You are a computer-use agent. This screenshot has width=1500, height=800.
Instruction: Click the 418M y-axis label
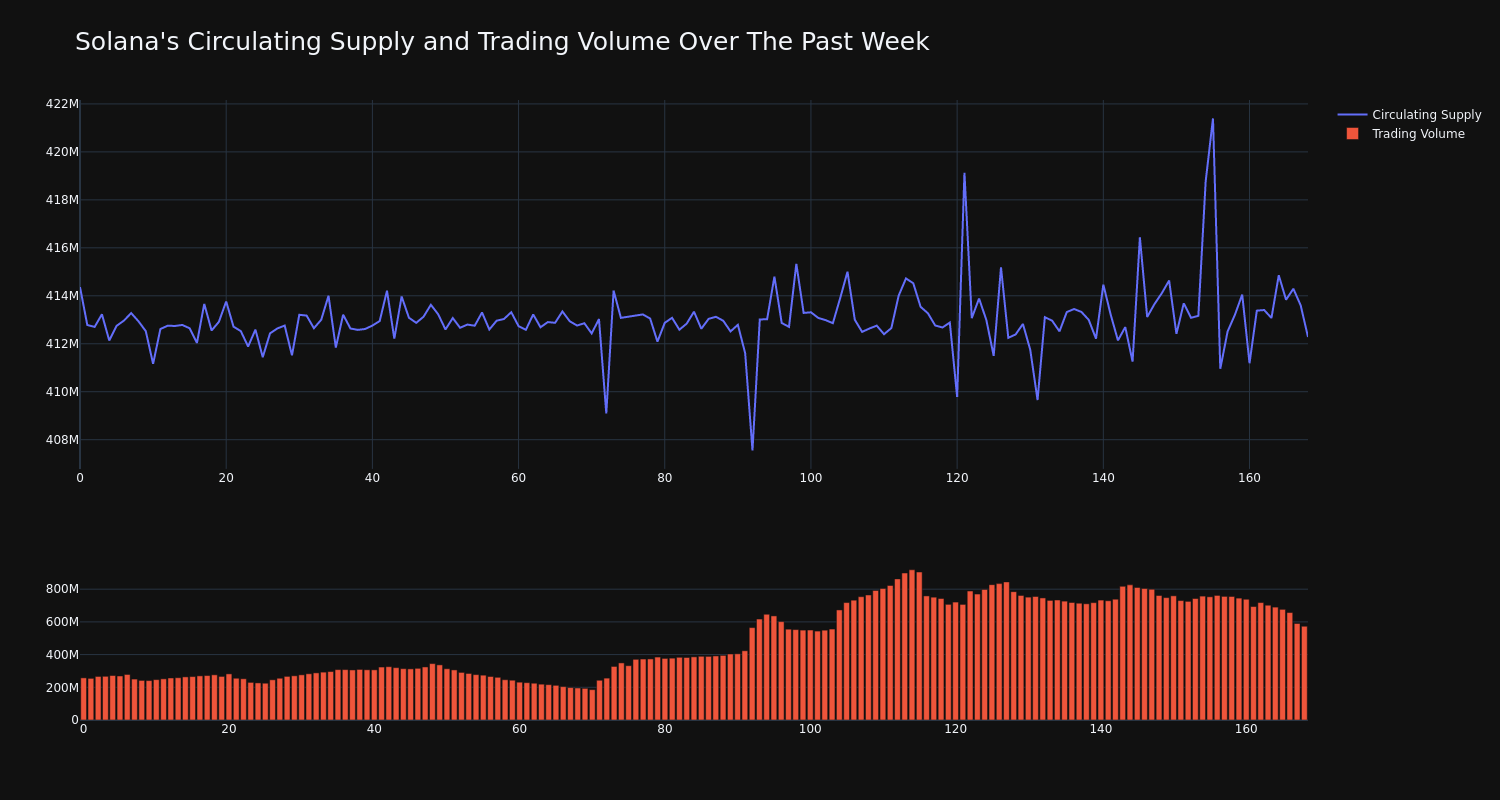coord(62,200)
